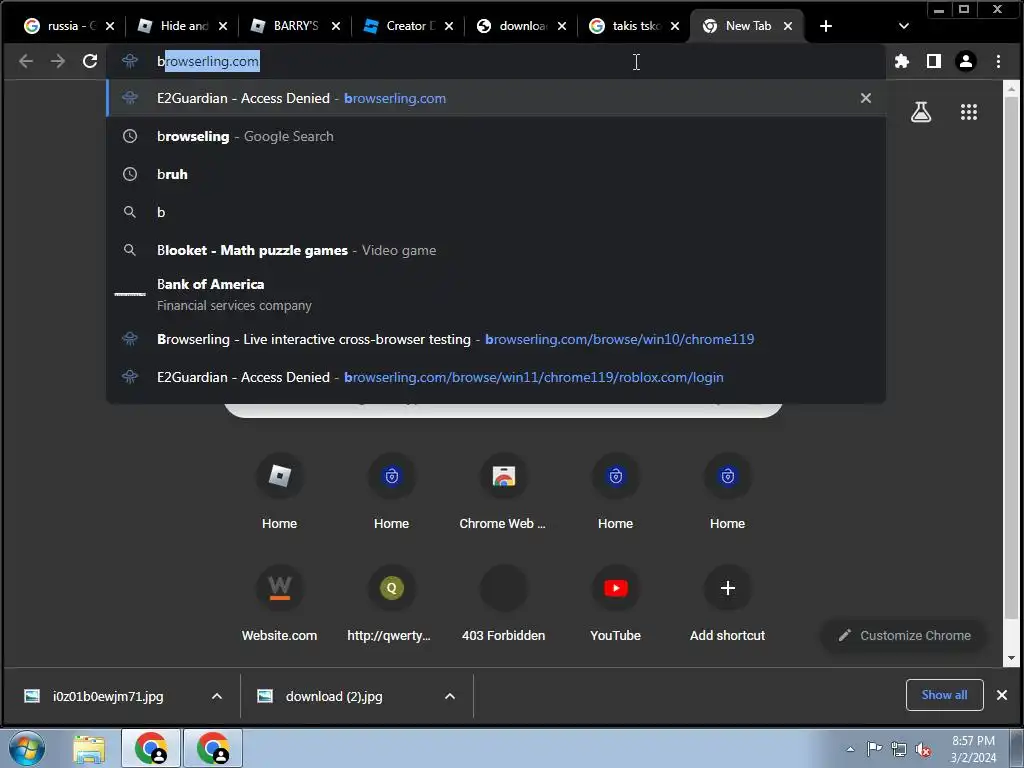Screen dimensions: 1024x768
Task: Open the Chrome Labs flask icon
Action: [921, 112]
